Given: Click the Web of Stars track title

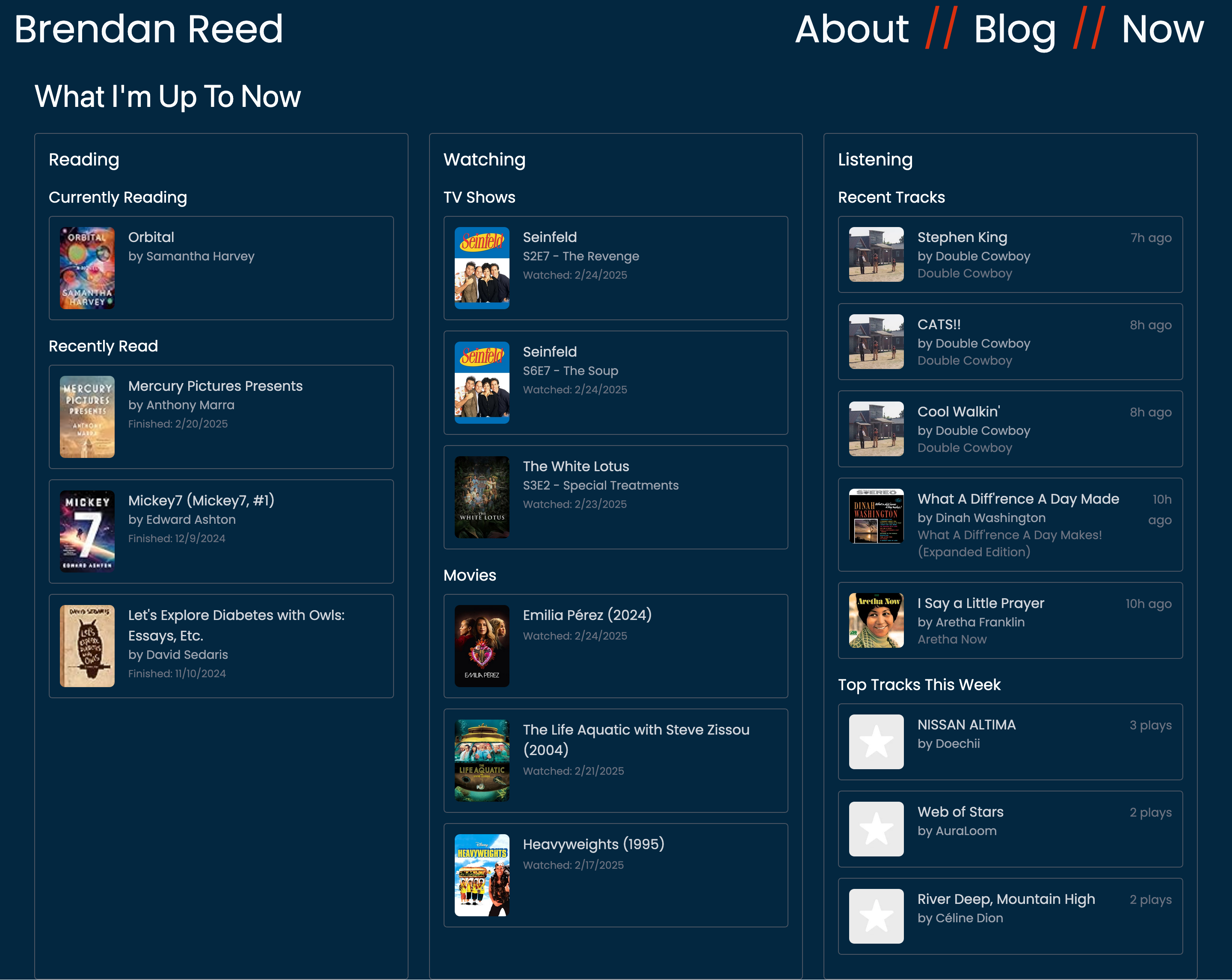Looking at the screenshot, I should click(x=960, y=812).
